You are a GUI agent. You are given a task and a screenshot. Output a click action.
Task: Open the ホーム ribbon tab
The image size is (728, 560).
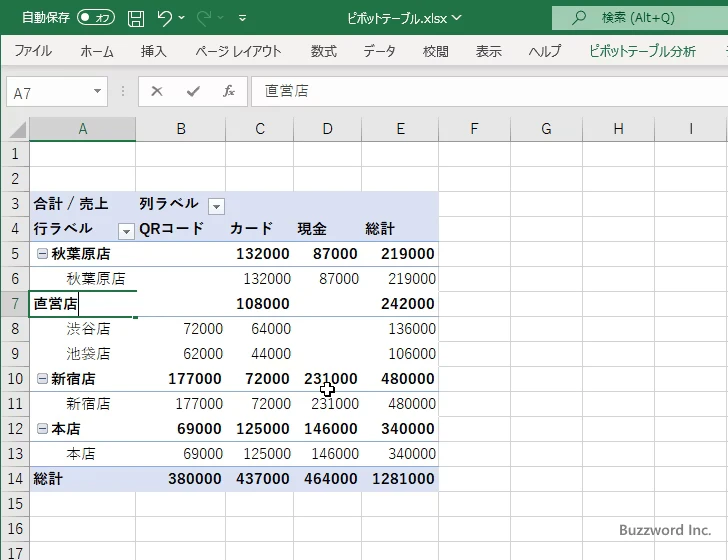[x=97, y=51]
